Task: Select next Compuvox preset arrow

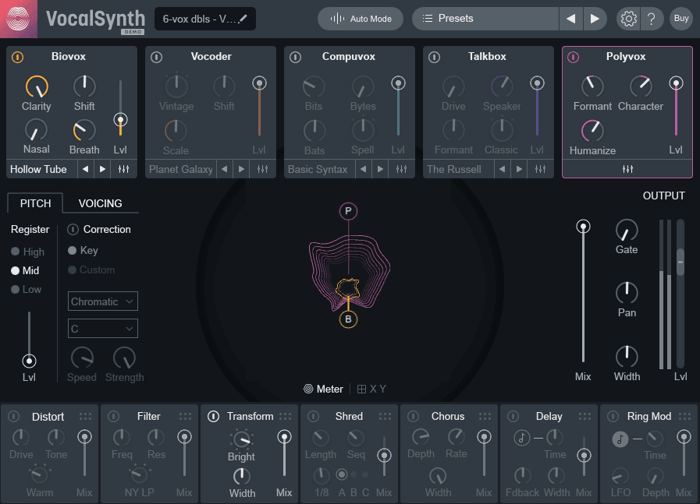Action: 380,169
